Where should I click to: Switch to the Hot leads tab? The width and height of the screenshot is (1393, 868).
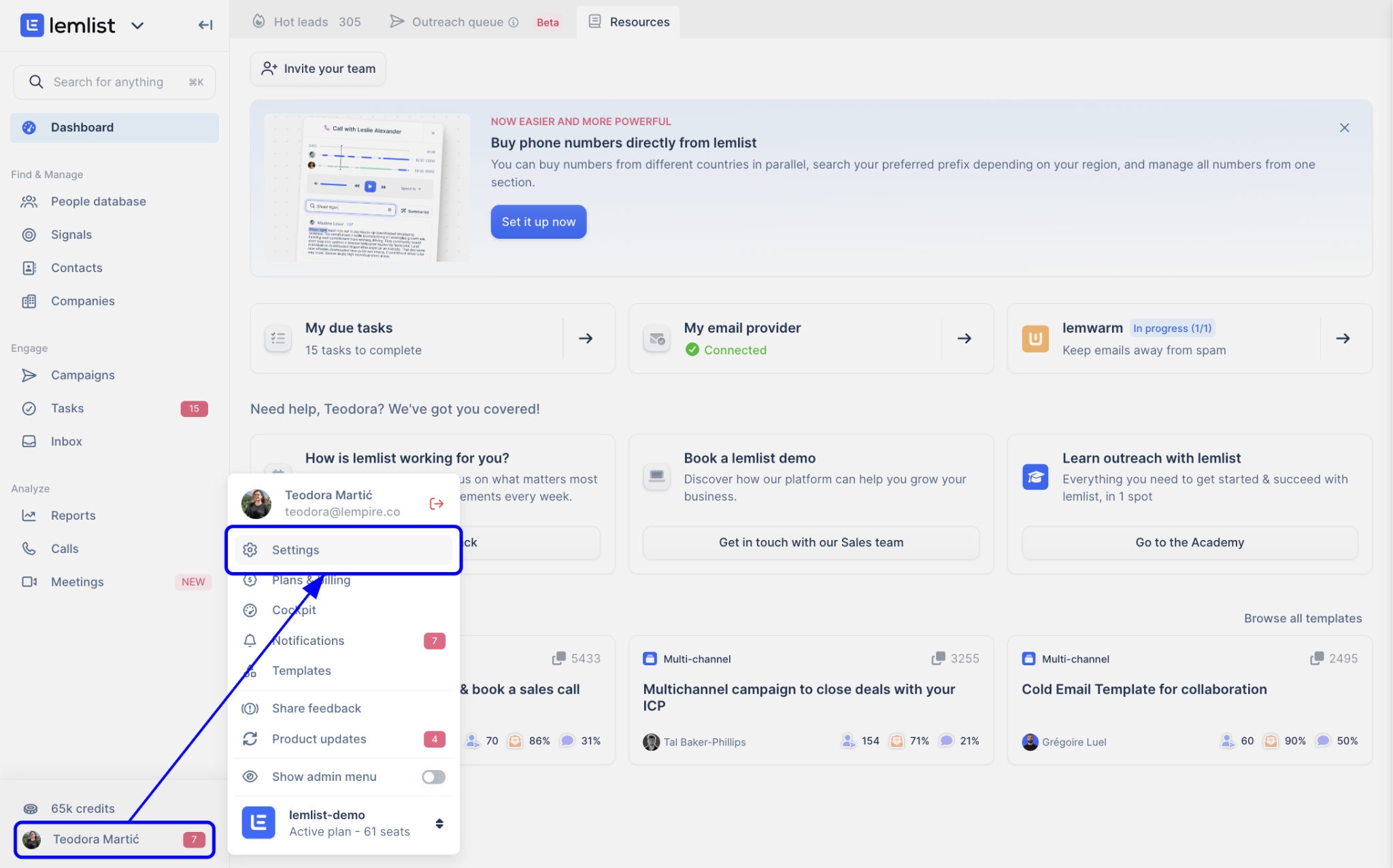click(307, 22)
